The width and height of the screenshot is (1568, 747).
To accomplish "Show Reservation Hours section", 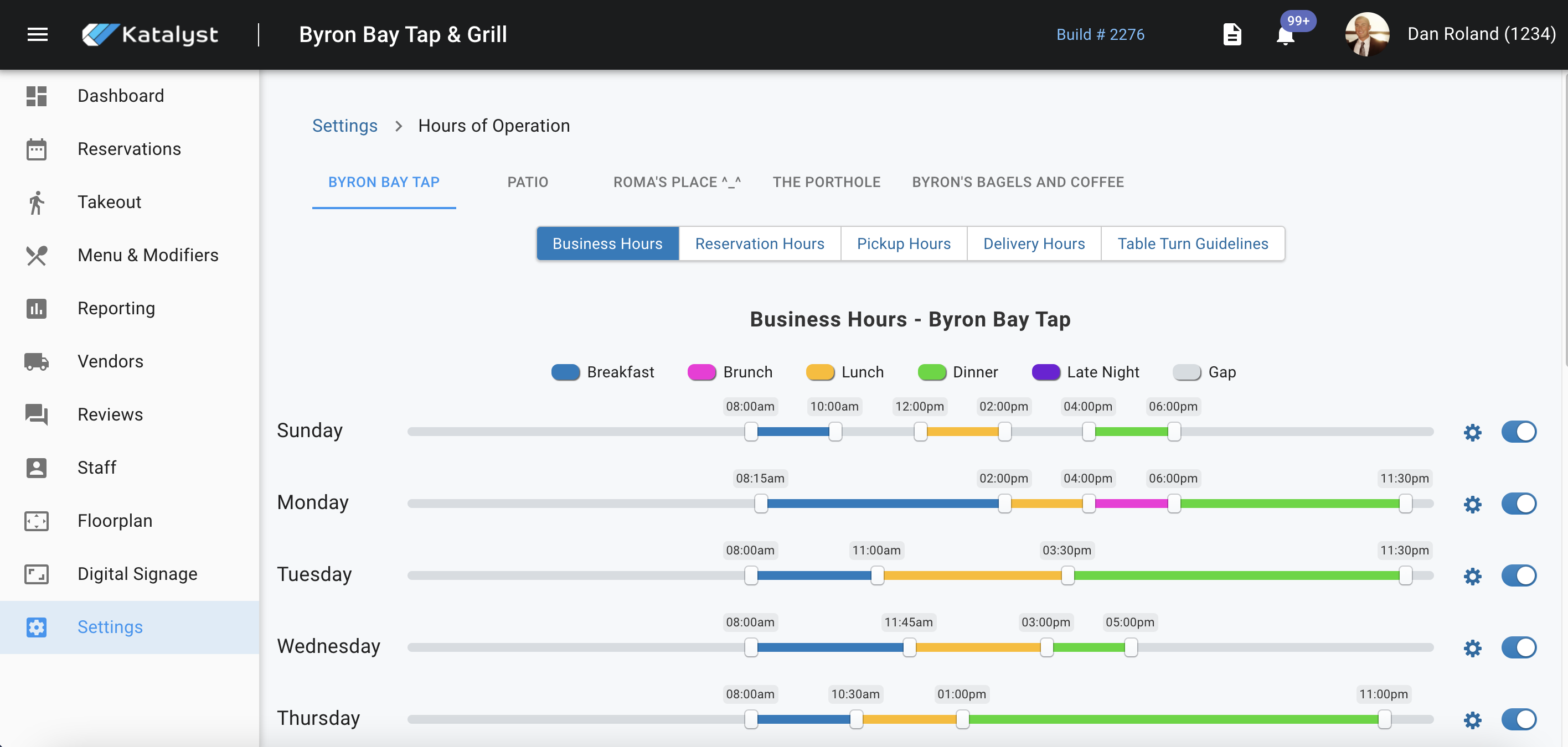I will pos(759,243).
